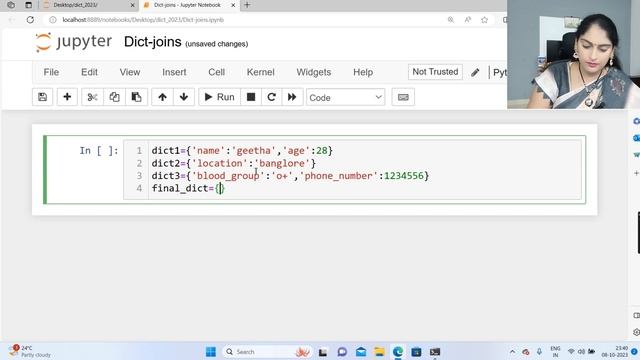Open the Chat taskbar icon

[x=342, y=352]
